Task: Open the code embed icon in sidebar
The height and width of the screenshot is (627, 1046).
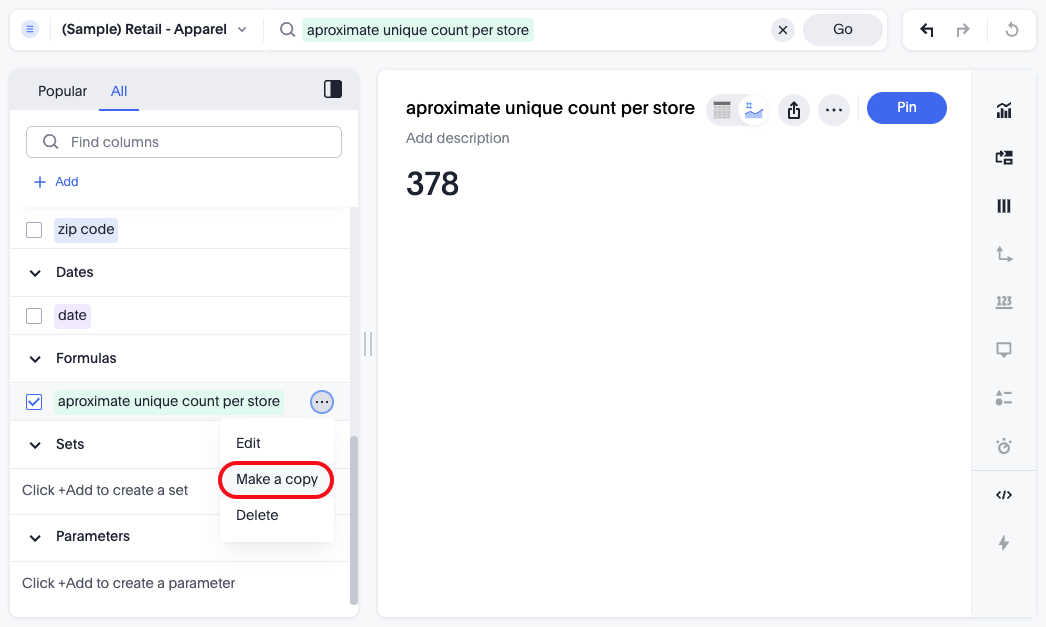Action: pyautogui.click(x=1004, y=495)
